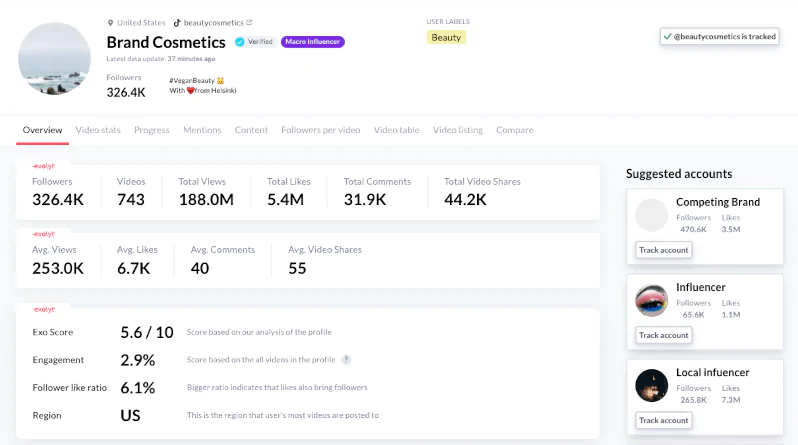Click the Competing Brand blank avatar

pyautogui.click(x=652, y=215)
